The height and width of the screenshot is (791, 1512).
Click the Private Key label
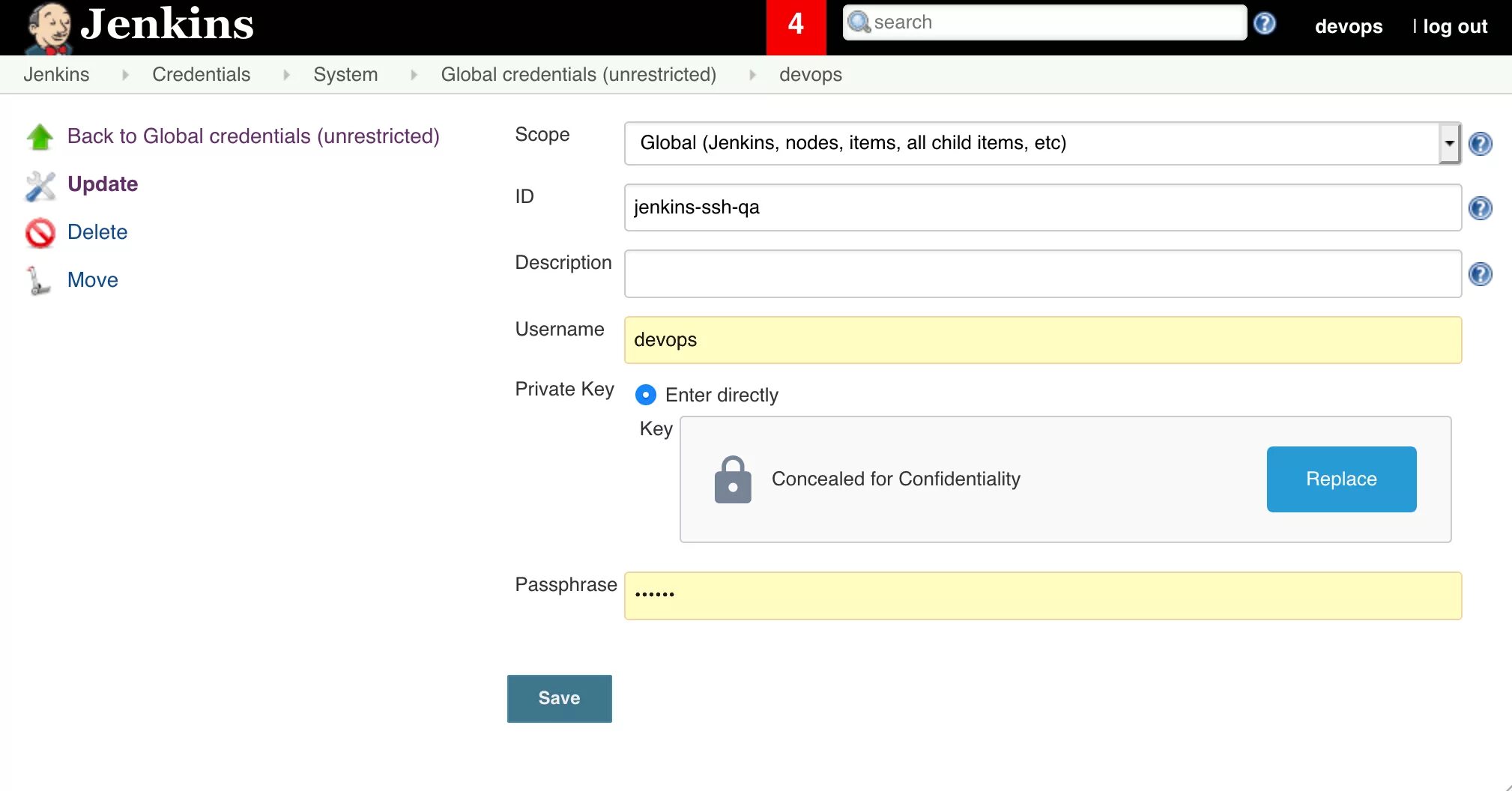pyautogui.click(x=564, y=390)
